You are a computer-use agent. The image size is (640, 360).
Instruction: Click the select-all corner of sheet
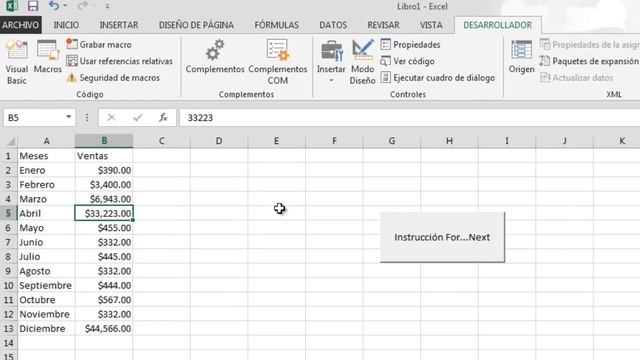(10, 141)
